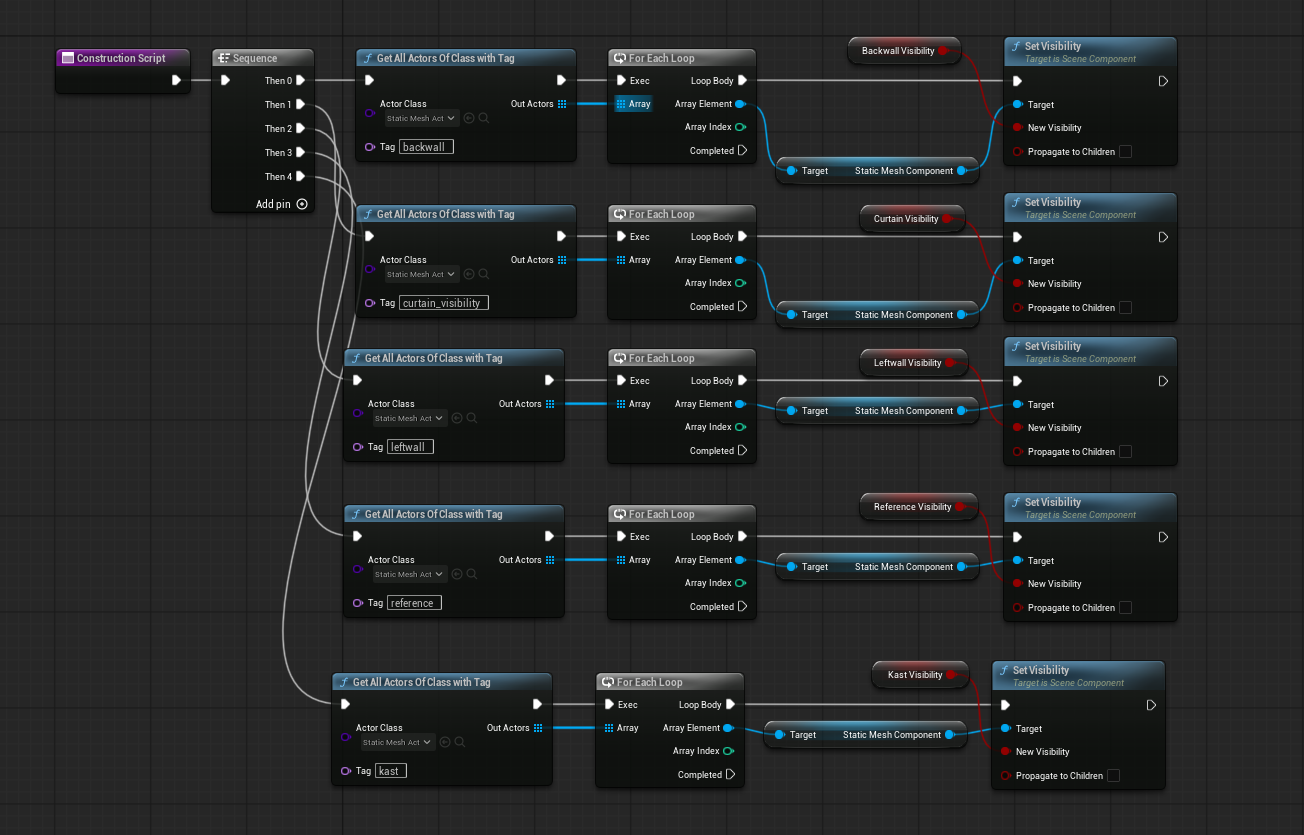This screenshot has height=835, width=1304.
Task: Click the Add pin plus icon on Sequence
Action: (x=302, y=204)
